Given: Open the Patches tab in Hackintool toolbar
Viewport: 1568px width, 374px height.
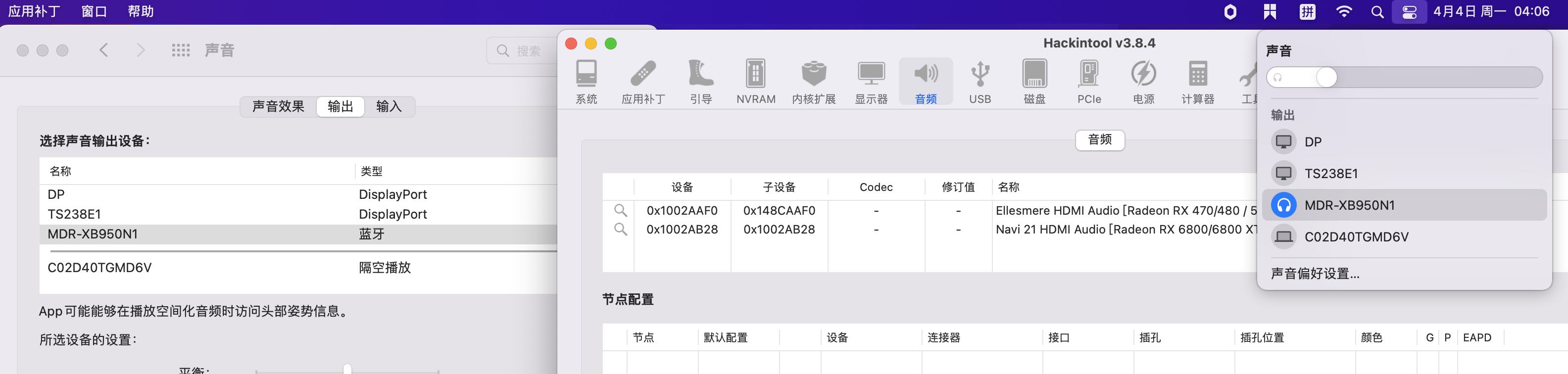Looking at the screenshot, I should click(643, 82).
